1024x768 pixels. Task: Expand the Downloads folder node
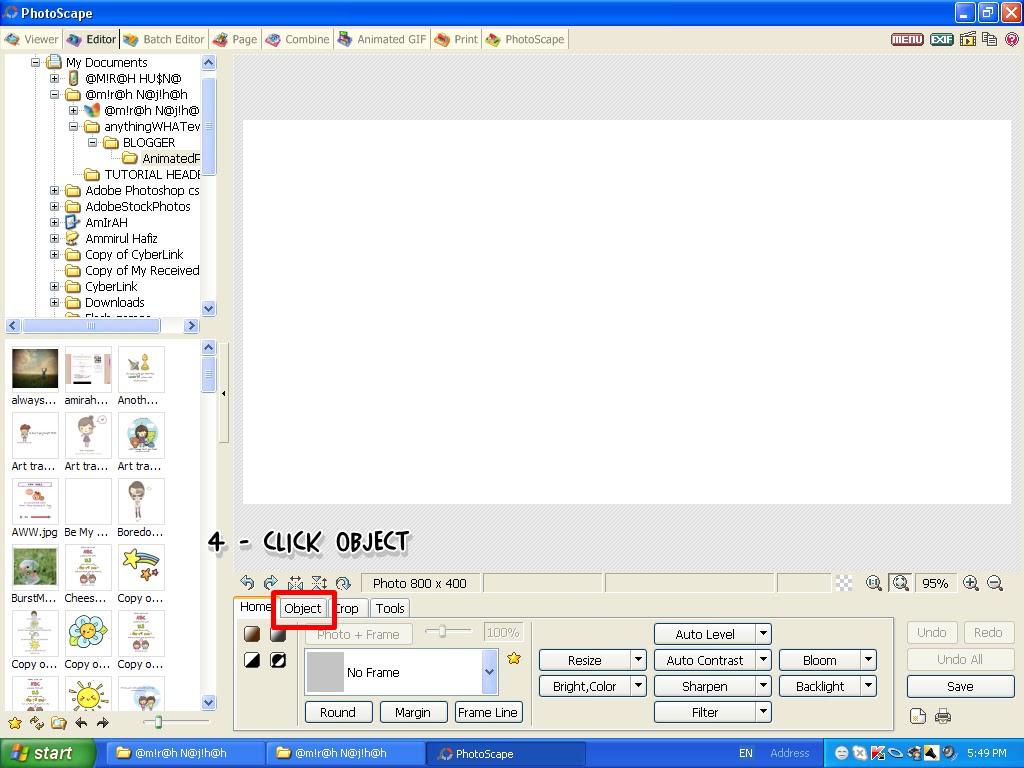tap(55, 302)
